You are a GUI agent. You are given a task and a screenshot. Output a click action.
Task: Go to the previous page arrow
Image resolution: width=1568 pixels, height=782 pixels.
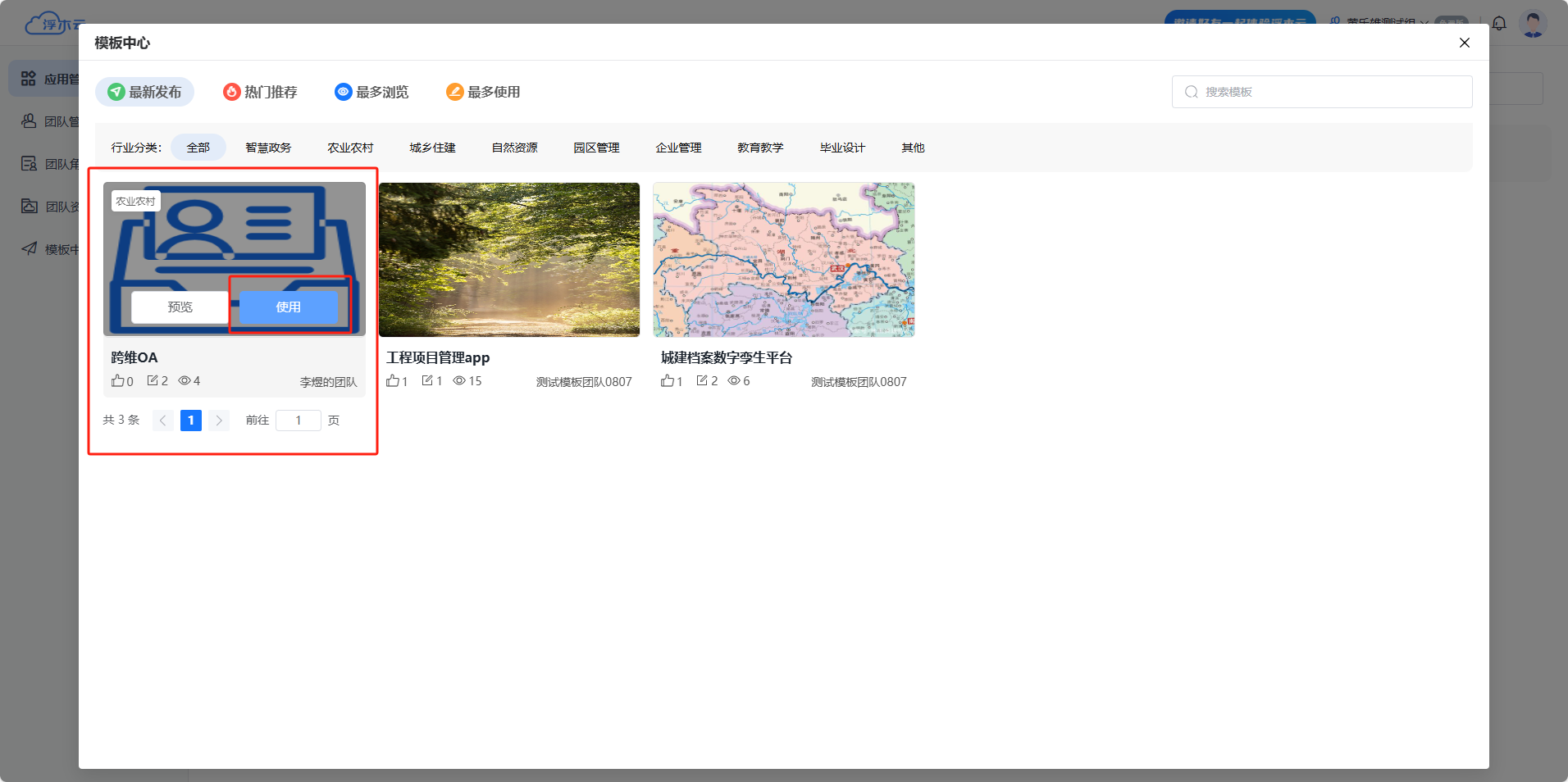[163, 421]
